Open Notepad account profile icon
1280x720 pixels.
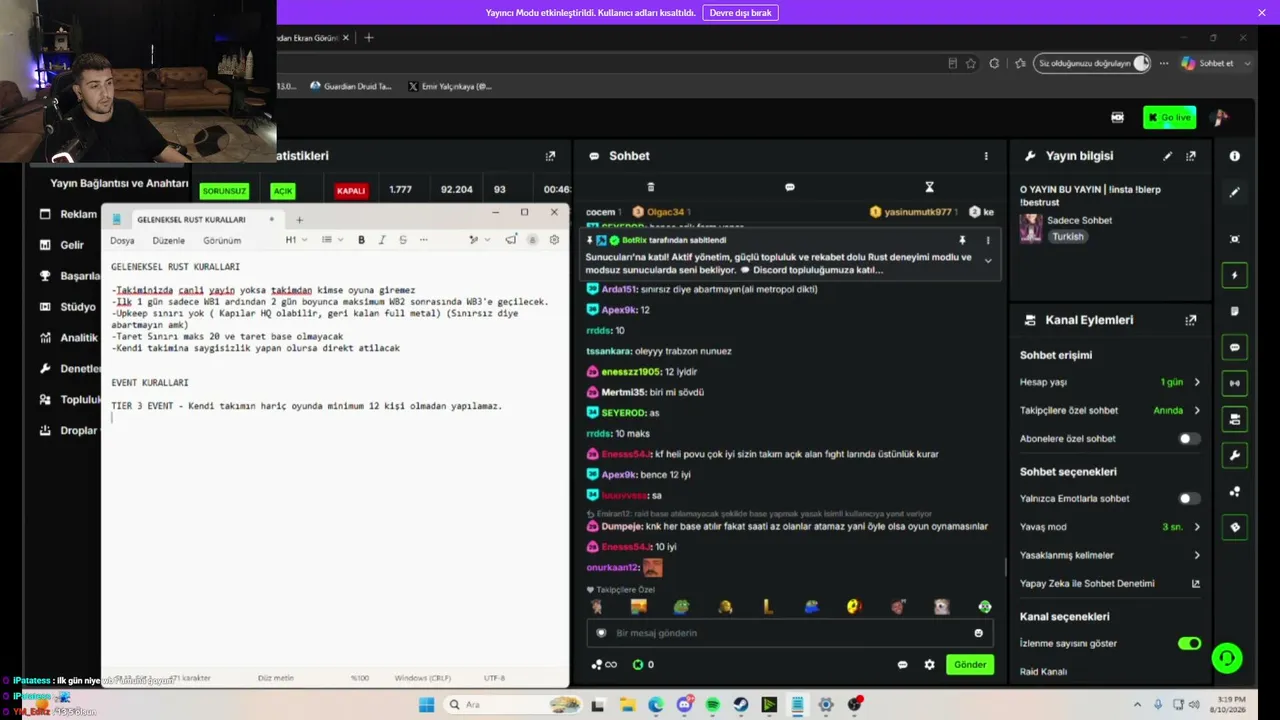point(532,240)
